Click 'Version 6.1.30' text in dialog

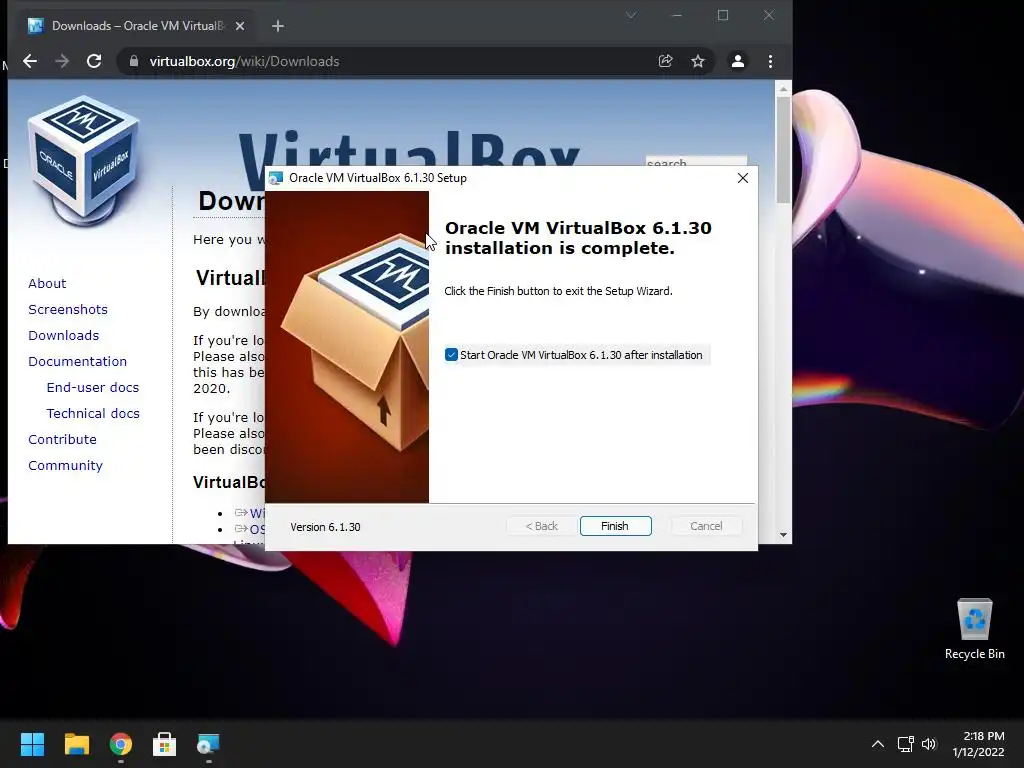[325, 527]
